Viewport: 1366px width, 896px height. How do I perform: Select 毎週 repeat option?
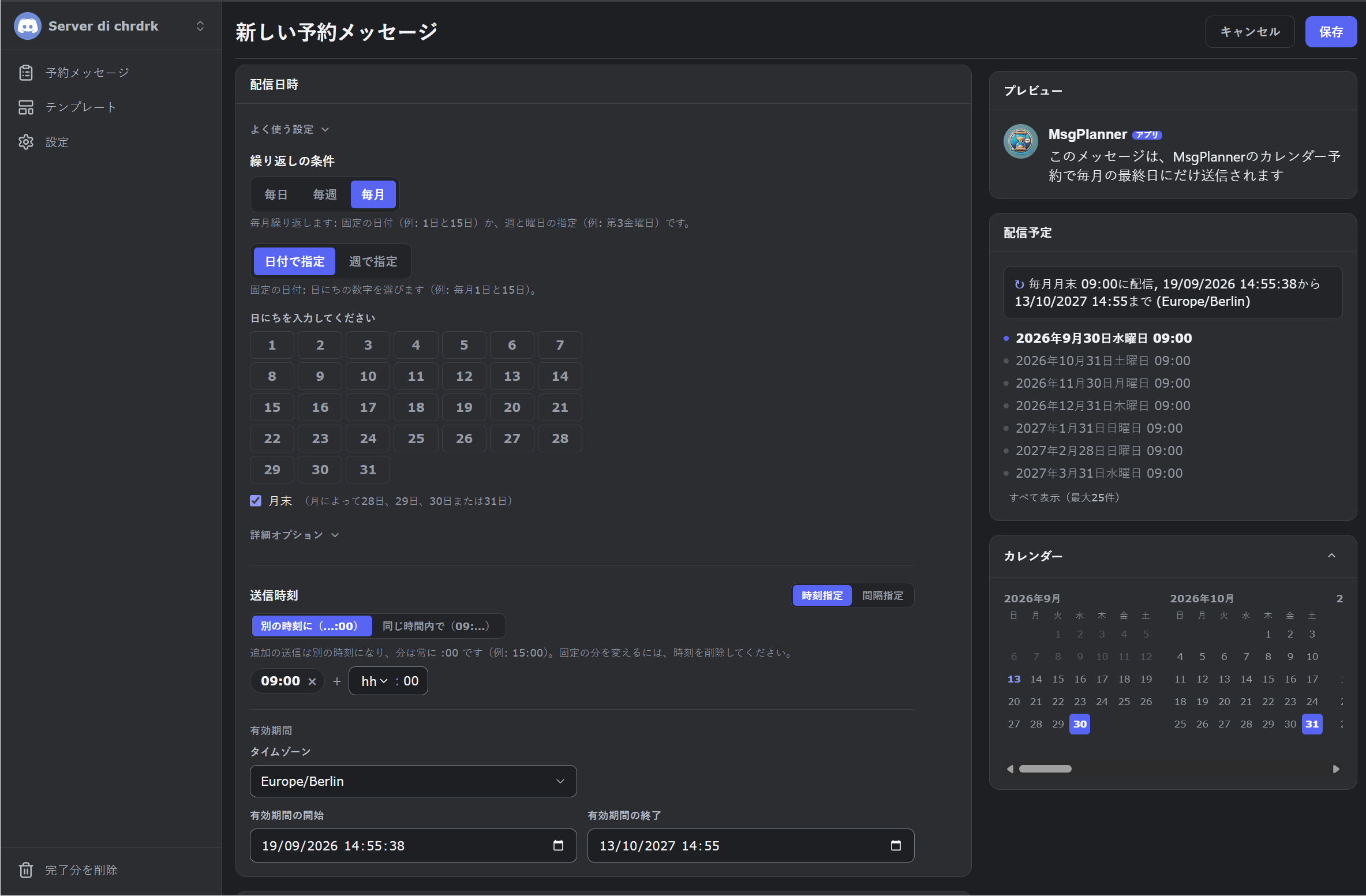[324, 194]
